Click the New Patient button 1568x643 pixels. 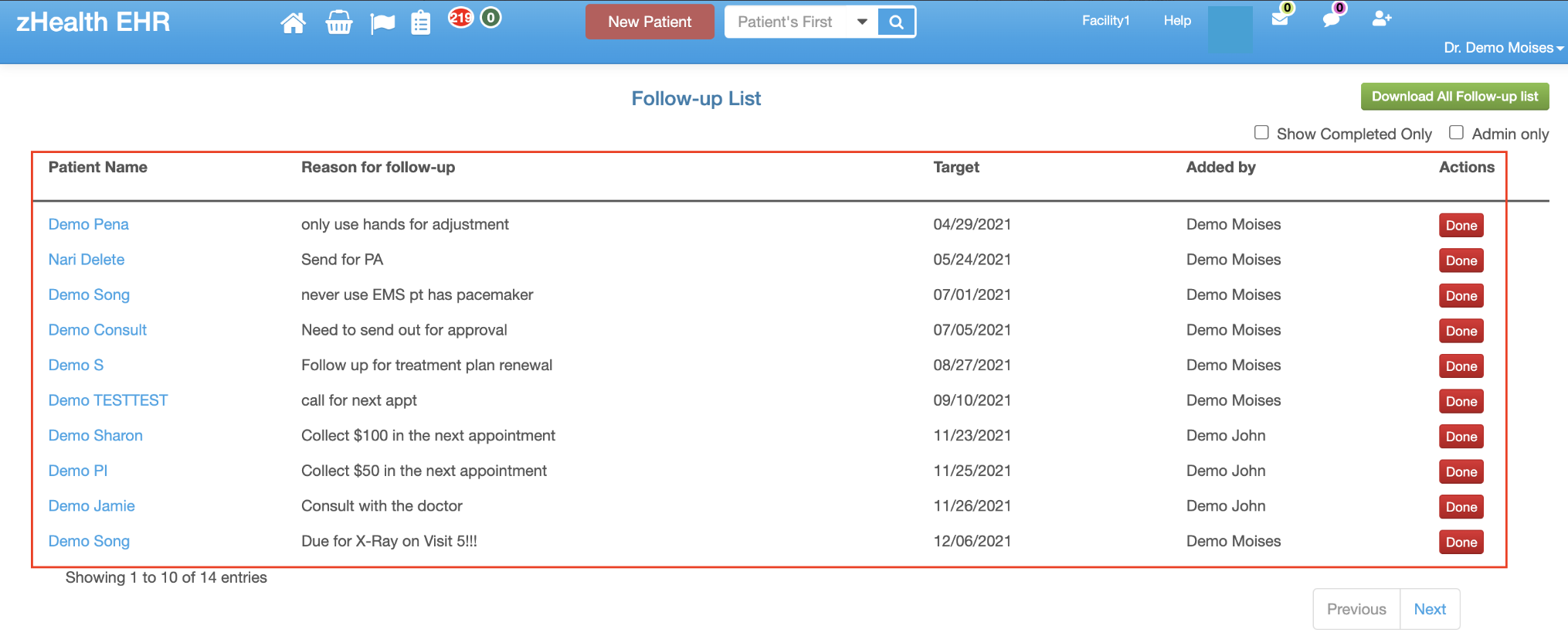pyautogui.click(x=650, y=22)
